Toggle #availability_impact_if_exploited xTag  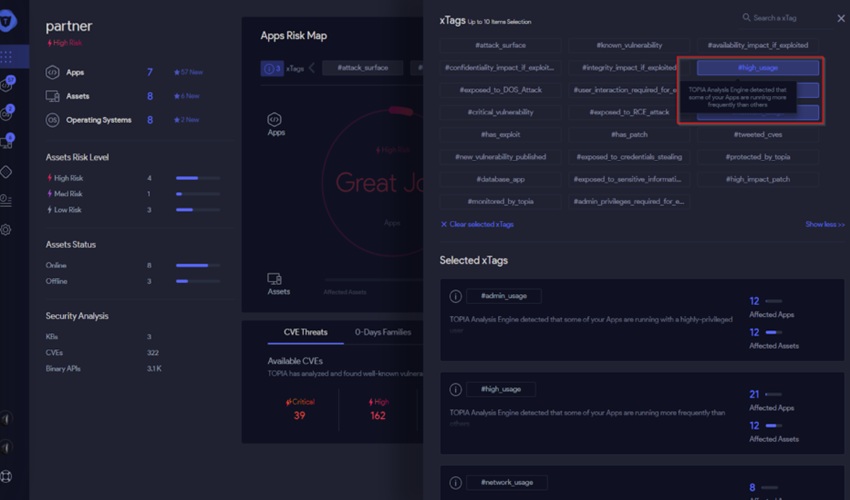coord(757,45)
